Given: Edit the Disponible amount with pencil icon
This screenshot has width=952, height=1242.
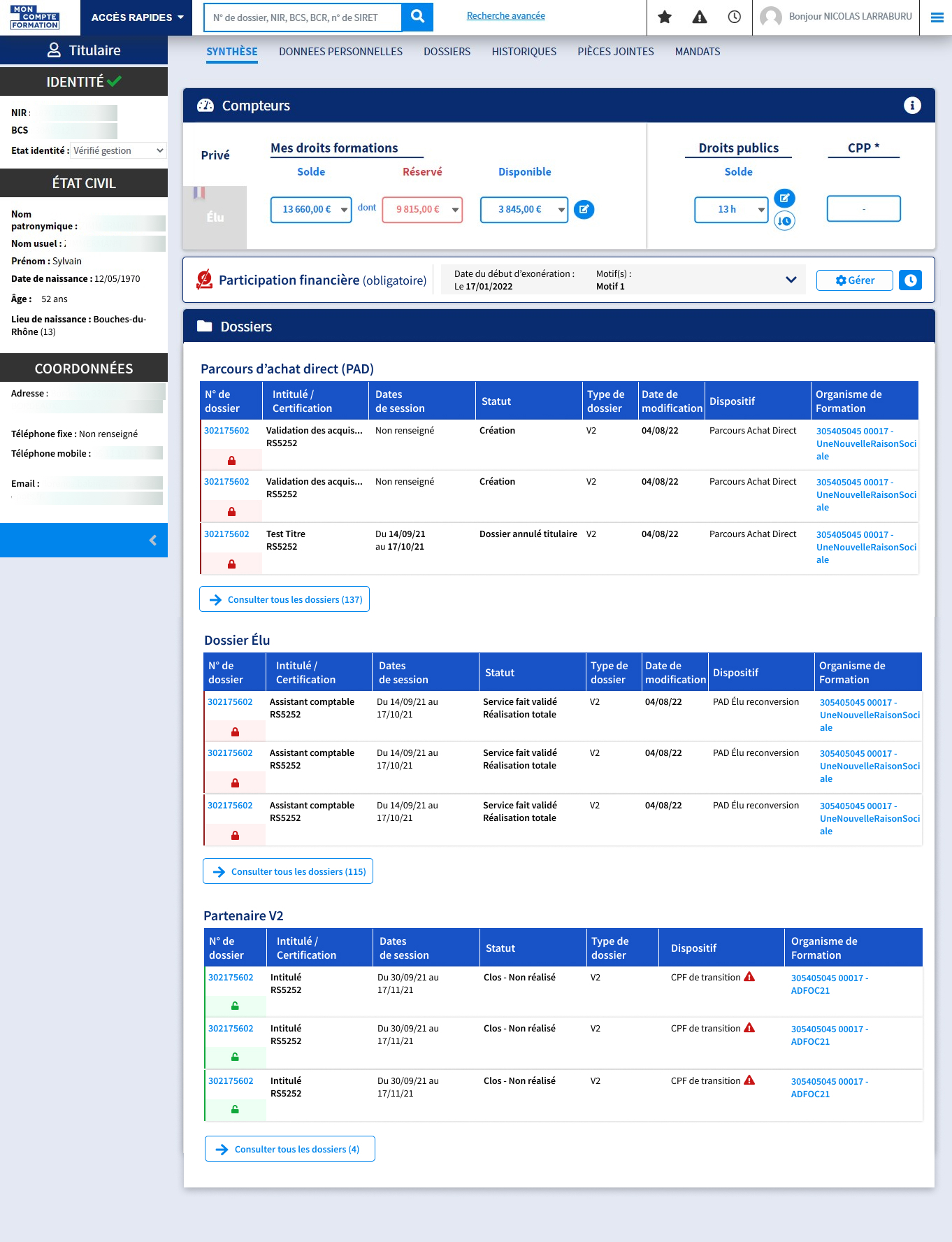Looking at the screenshot, I should click(584, 209).
